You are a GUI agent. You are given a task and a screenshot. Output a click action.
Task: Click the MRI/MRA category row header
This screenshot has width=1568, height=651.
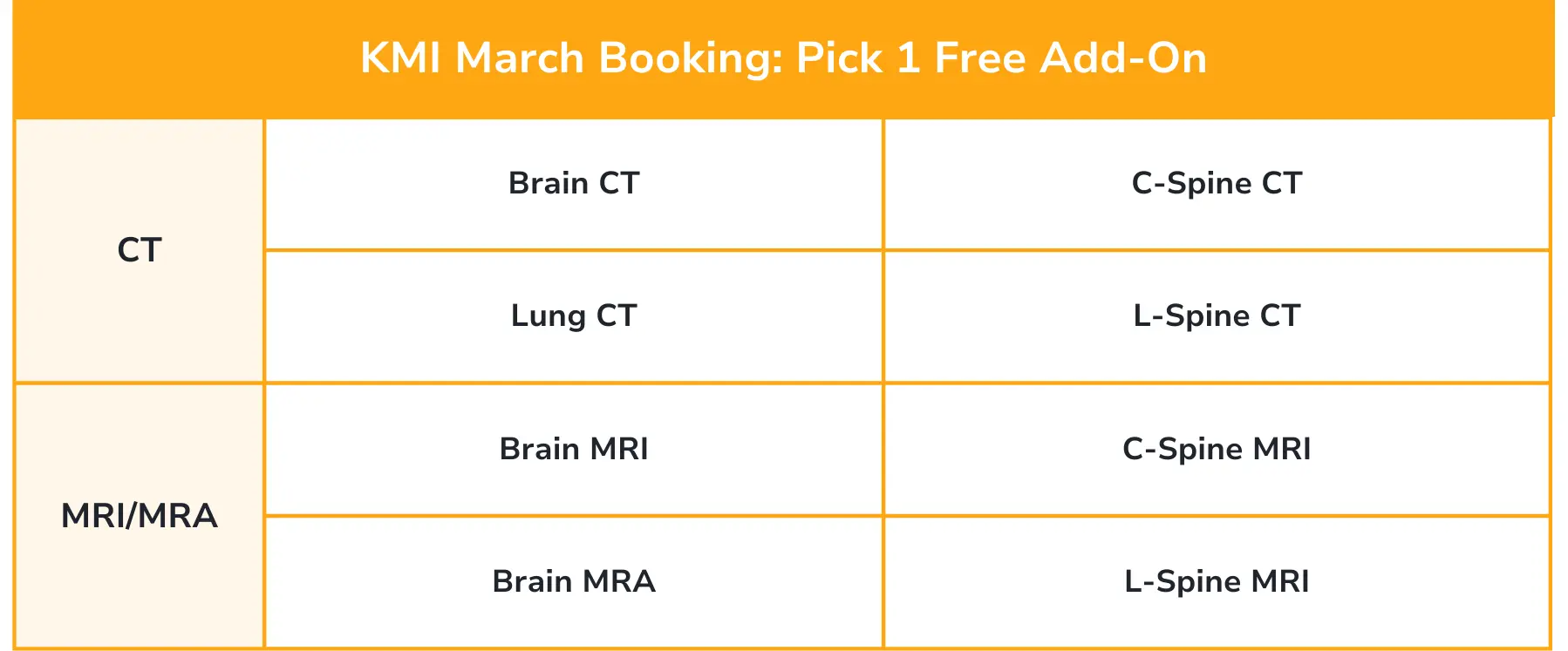pyautogui.click(x=140, y=516)
